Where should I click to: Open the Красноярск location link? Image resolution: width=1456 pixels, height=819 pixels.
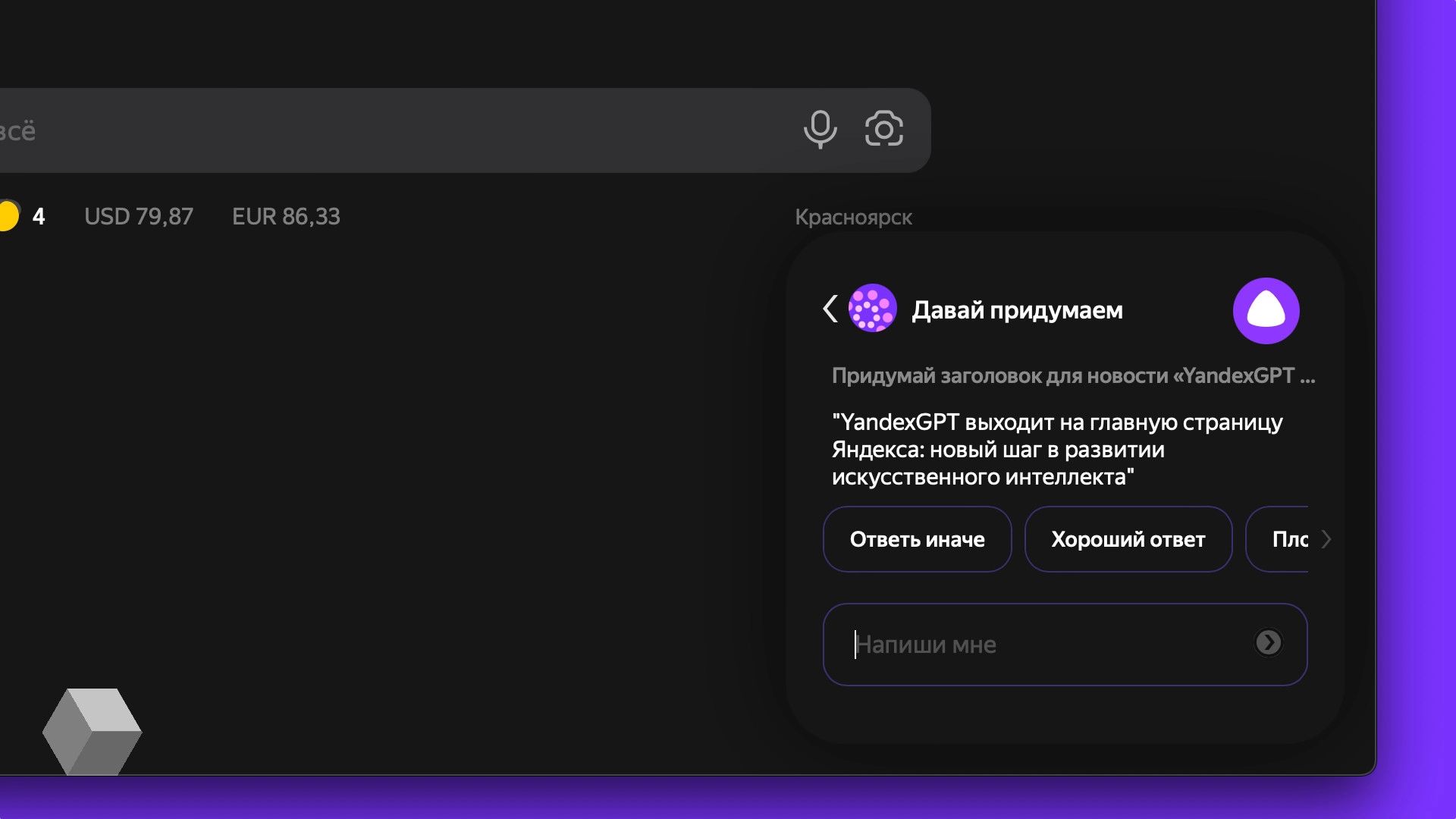click(854, 218)
